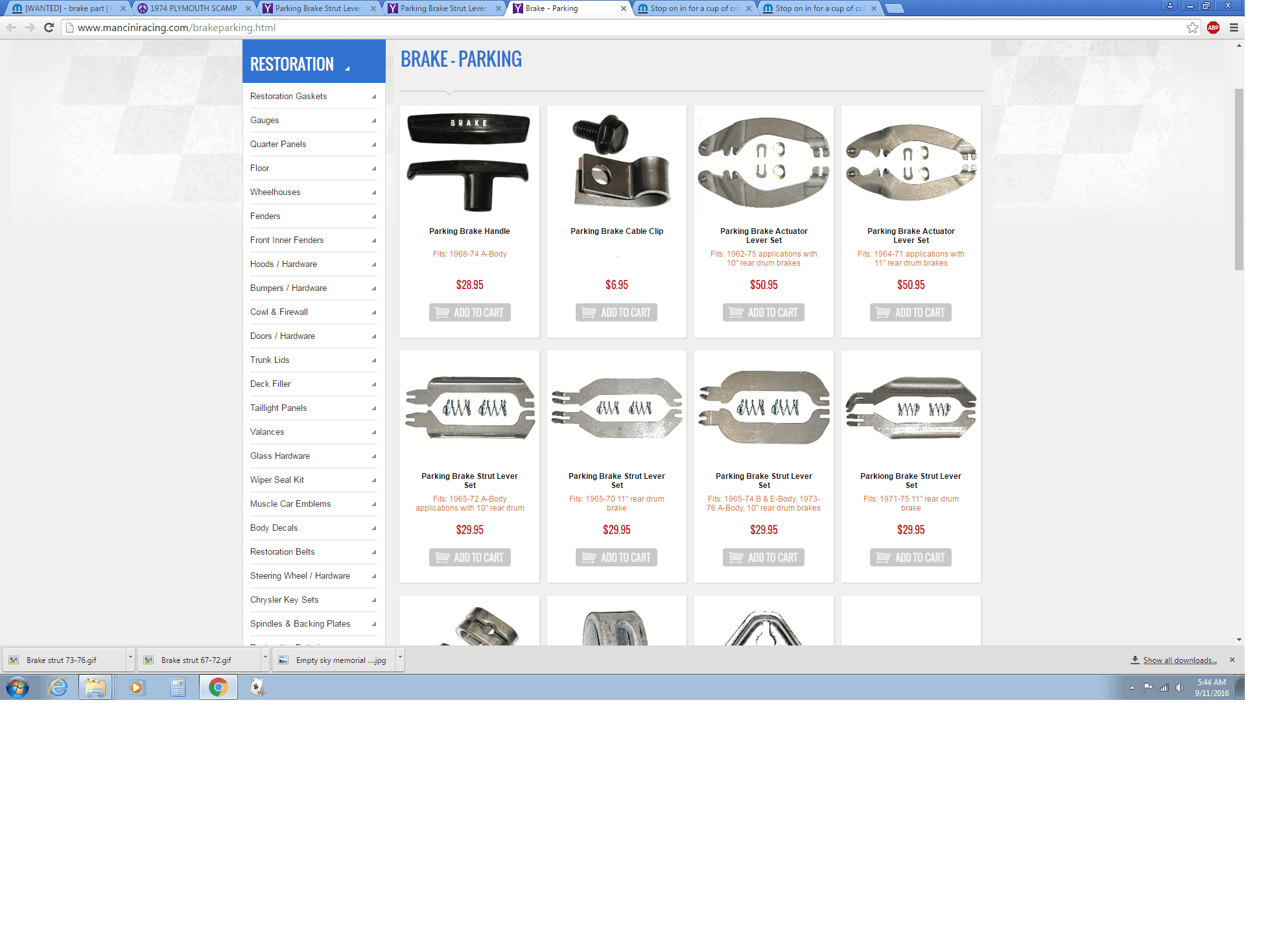Add the Parking Brake Handle to cart
The height and width of the screenshot is (952, 1270).
[469, 312]
